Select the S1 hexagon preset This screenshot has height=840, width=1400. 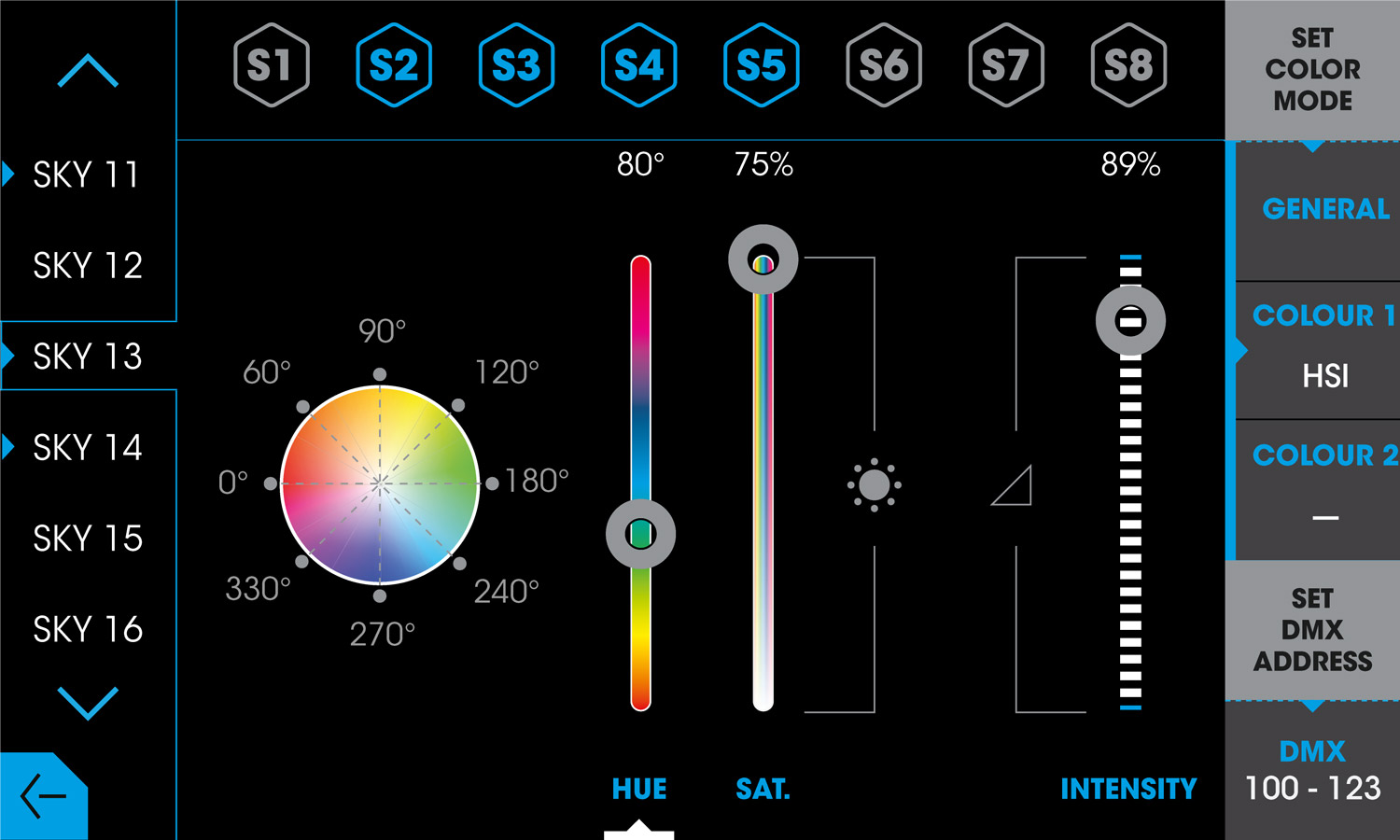coord(271,65)
